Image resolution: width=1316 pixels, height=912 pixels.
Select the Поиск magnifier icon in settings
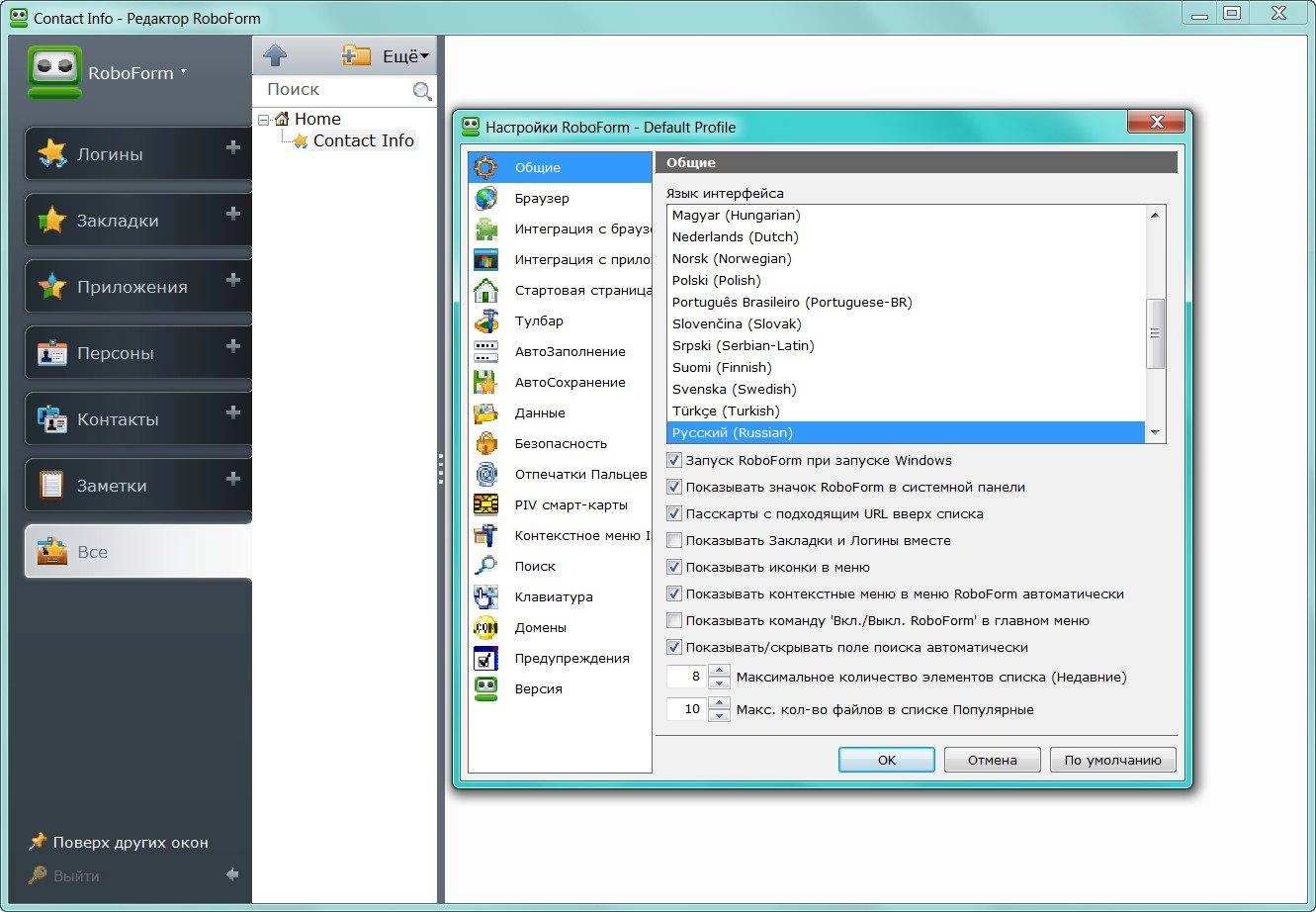(485, 566)
